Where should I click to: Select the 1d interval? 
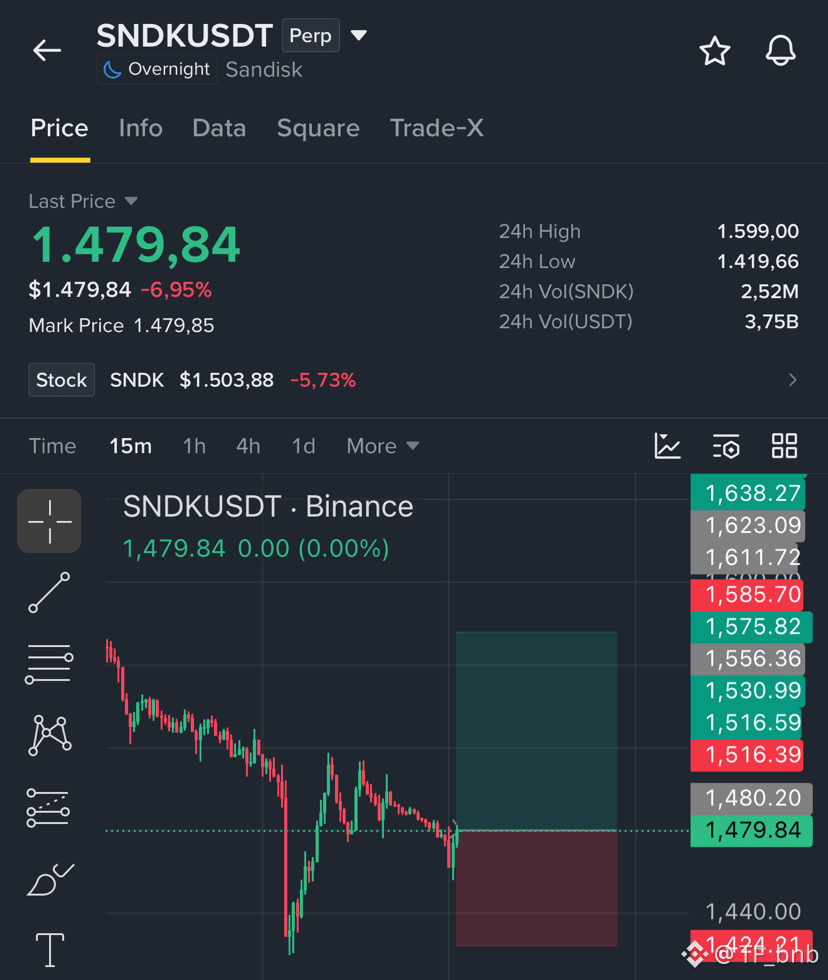click(304, 446)
